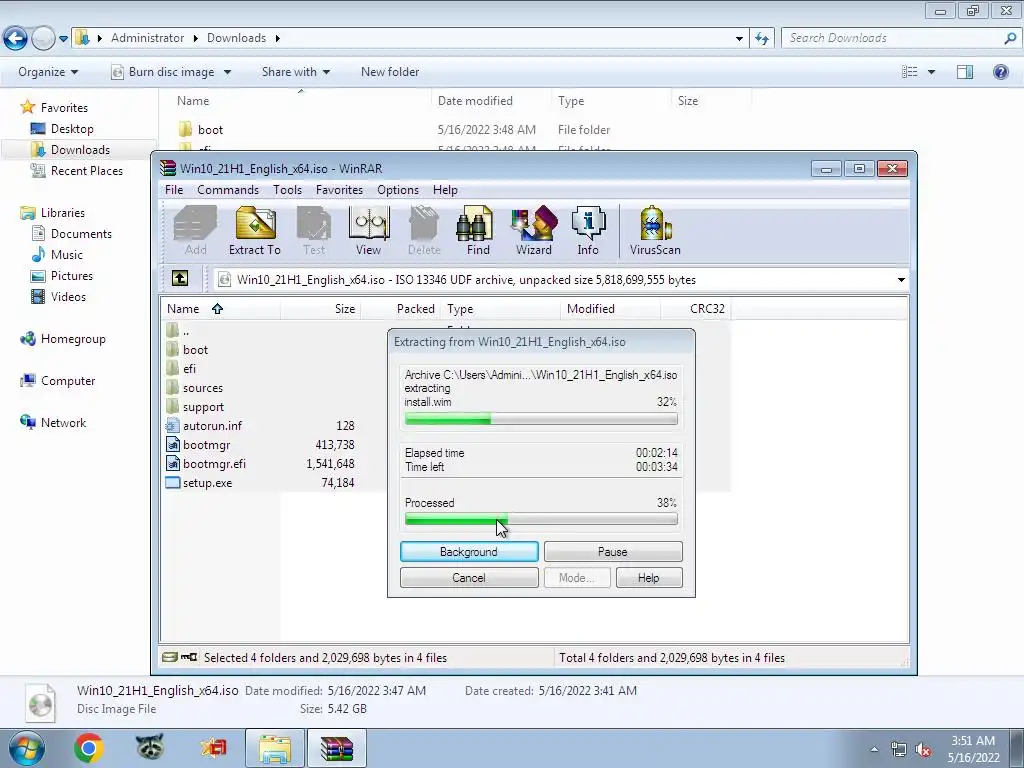
Task: Toggle the Explorer preview pane icon
Action: pos(965,72)
